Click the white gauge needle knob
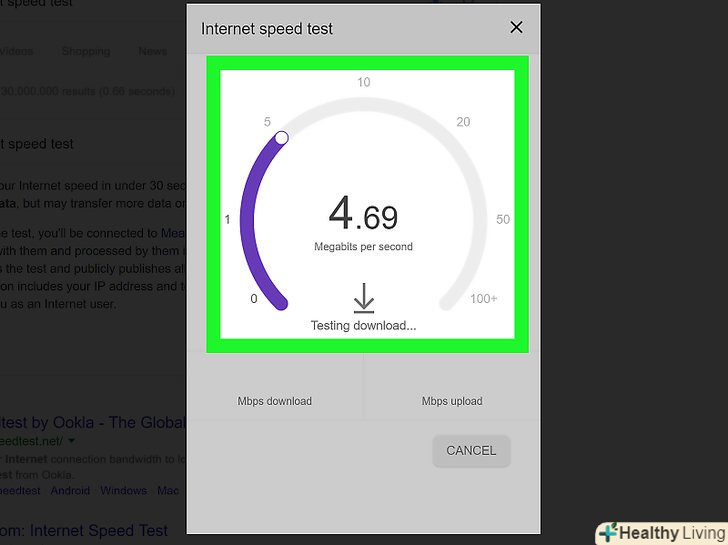 [281, 138]
